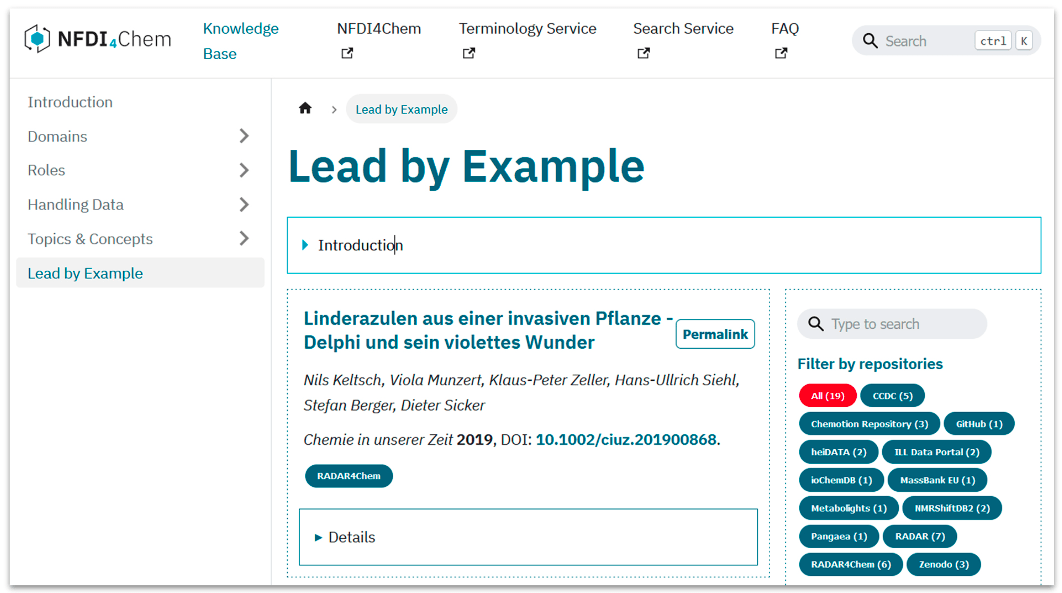
Task: Click the Permalink button
Action: 715,334
